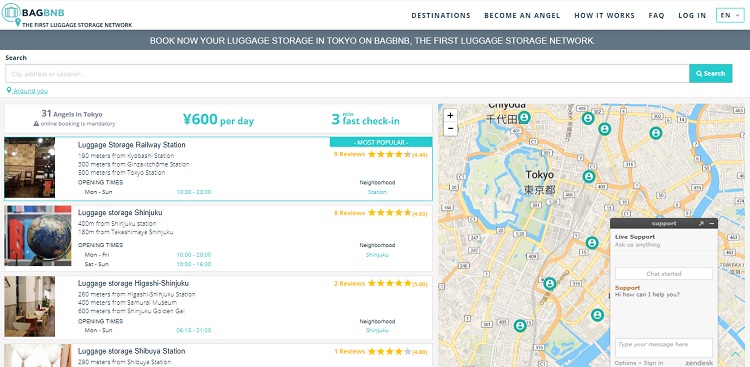This screenshot has height=367, width=750.
Task: Click Shinjuku neighborhood in Luggage storage Shinjuku row
Action: point(377,255)
